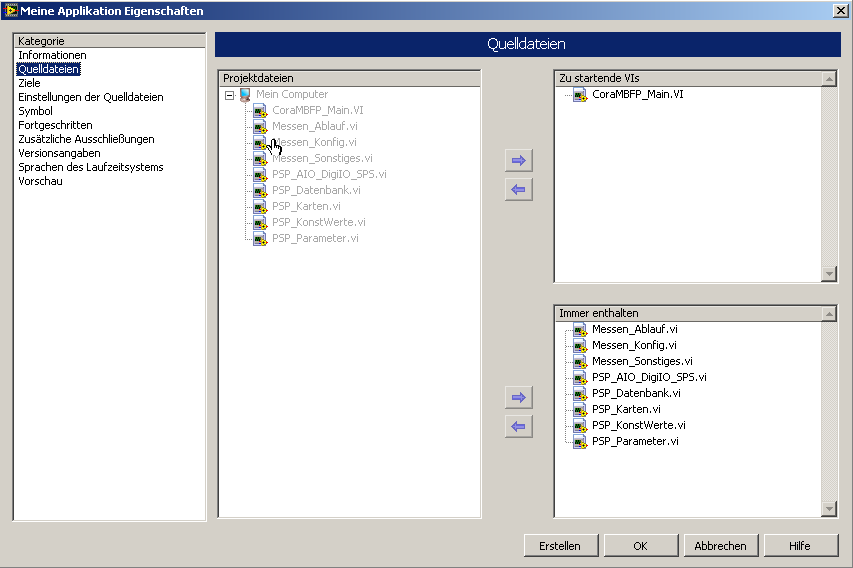
Task: Click the VI icon of PSP_Karten.vi in Immer enthalten
Action: click(x=580, y=410)
